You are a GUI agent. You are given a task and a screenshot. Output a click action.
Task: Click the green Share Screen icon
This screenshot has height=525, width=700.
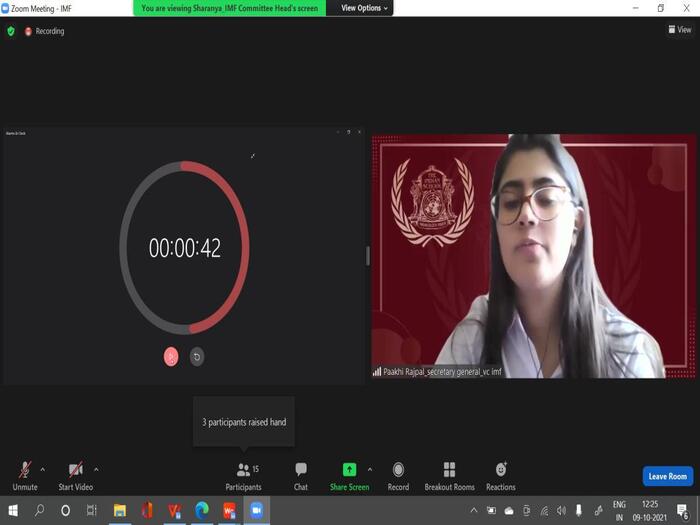350,470
